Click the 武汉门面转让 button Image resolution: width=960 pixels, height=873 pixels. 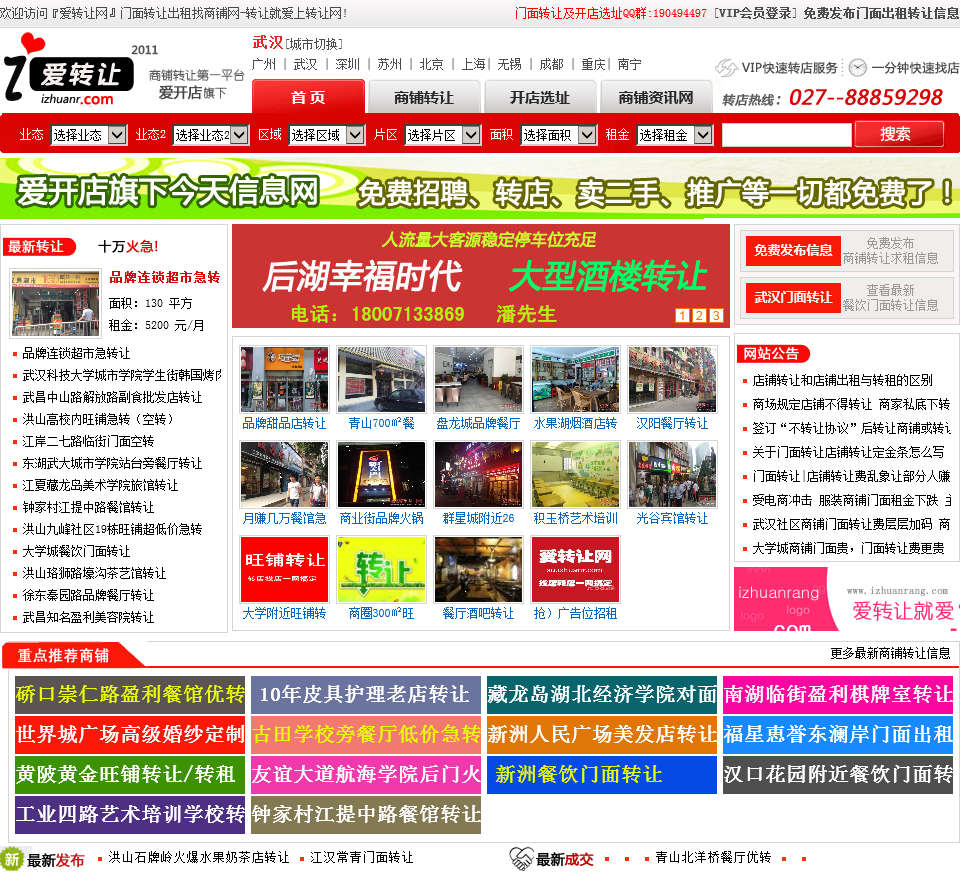click(x=793, y=298)
